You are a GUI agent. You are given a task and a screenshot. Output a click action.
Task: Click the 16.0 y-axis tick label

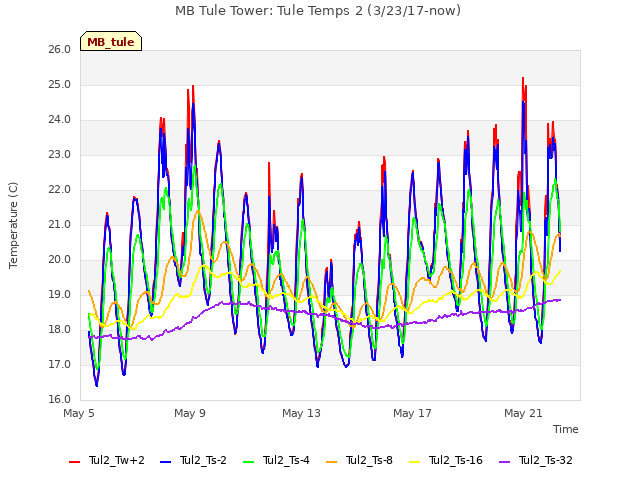coord(60,400)
